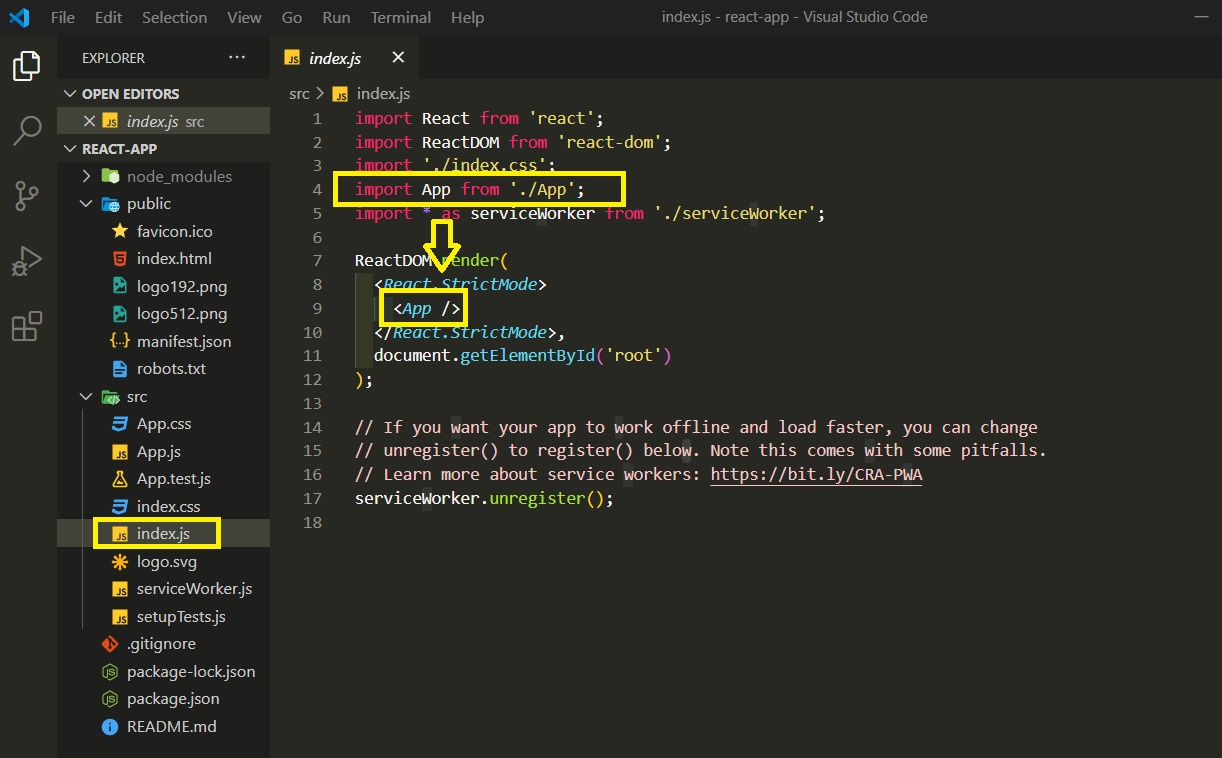Open the View menu
Image resolution: width=1222 pixels, height=758 pixels.
click(244, 17)
